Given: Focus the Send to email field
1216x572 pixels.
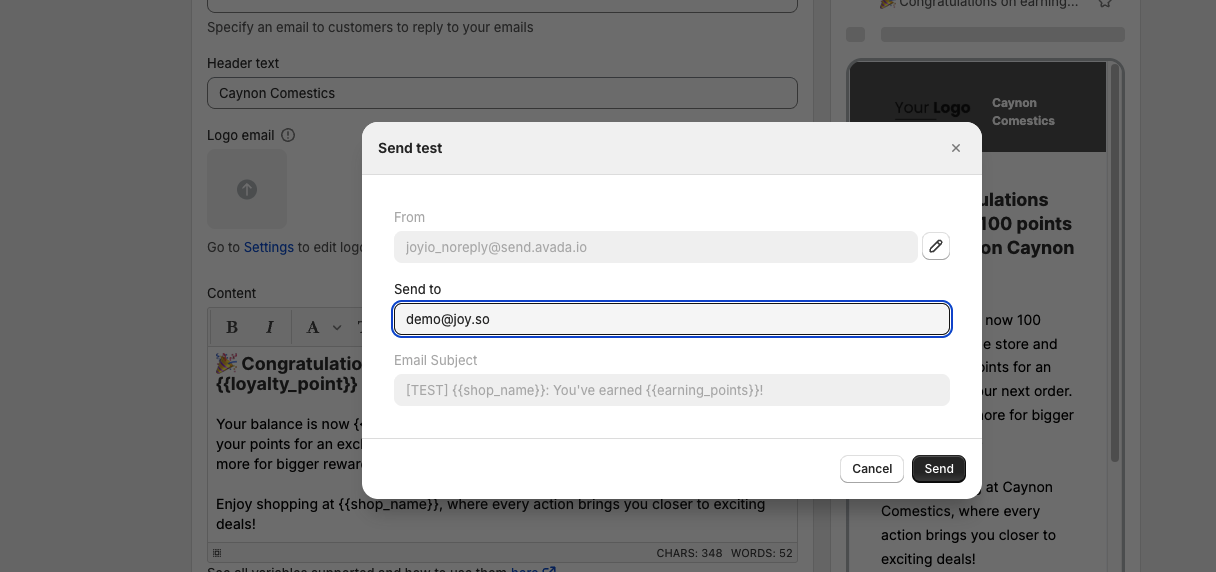Looking at the screenshot, I should click(x=671, y=319).
